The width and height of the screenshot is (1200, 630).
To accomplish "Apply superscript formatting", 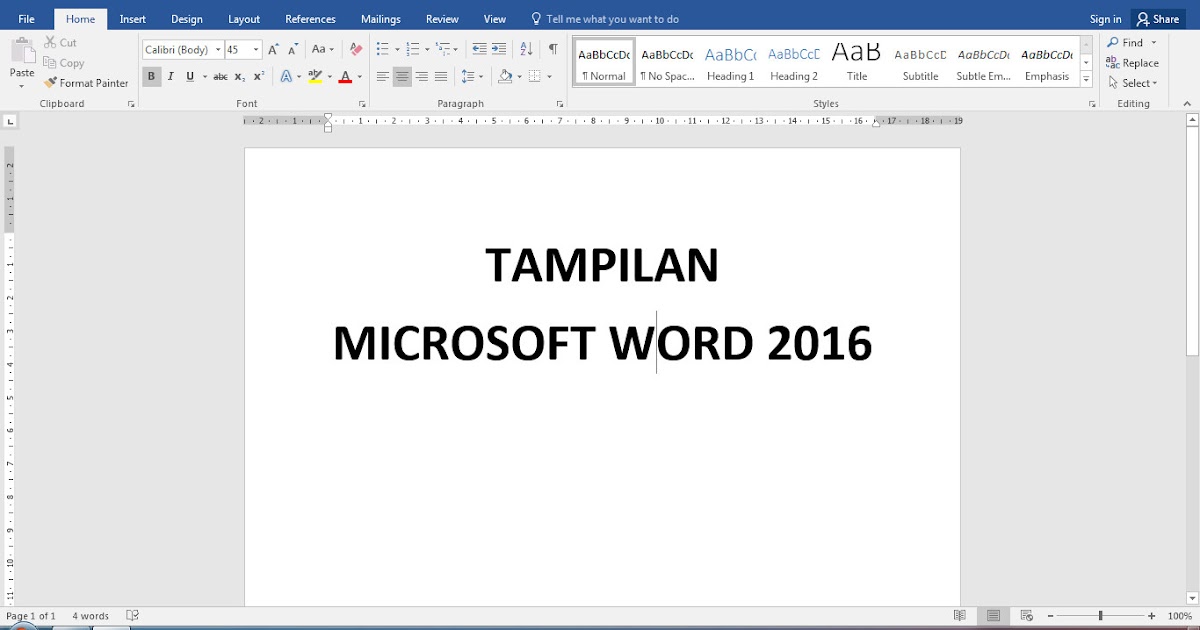I will pyautogui.click(x=258, y=77).
